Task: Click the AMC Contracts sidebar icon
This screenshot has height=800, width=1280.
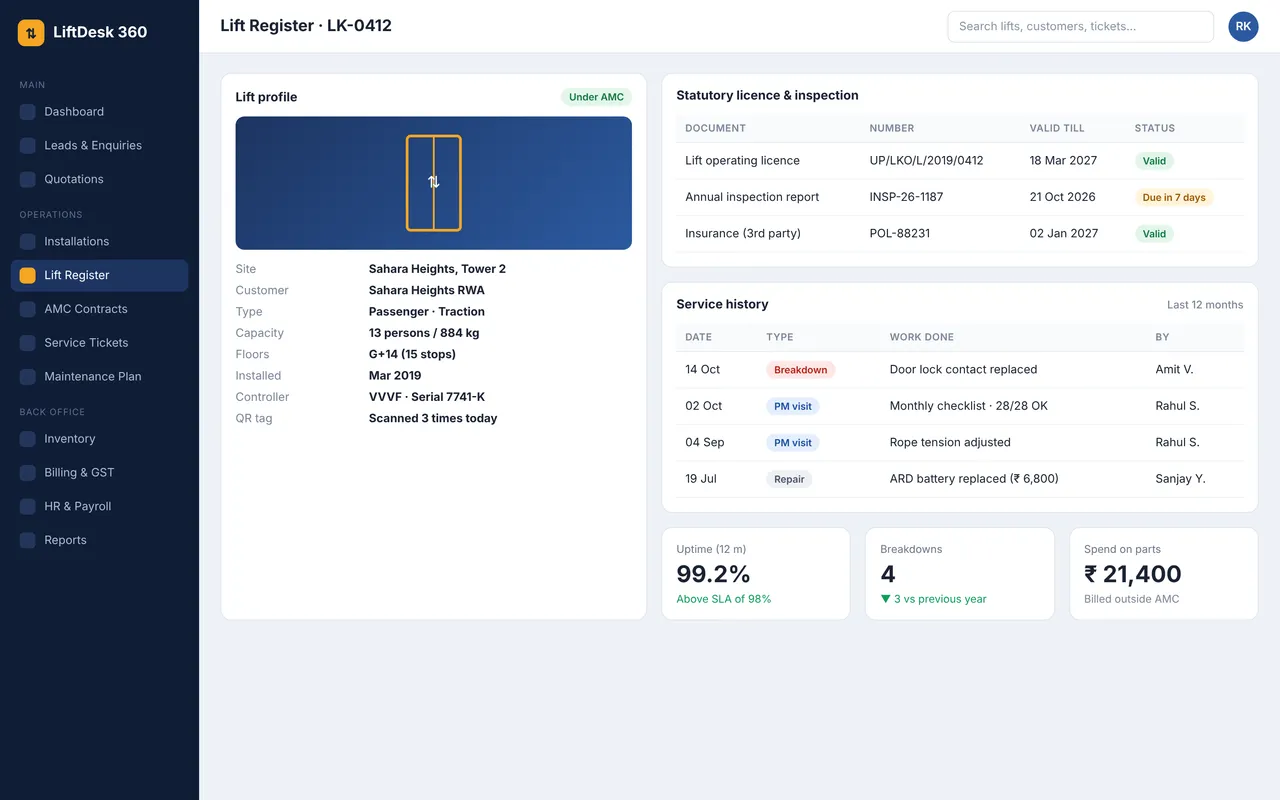Action: pos(28,310)
